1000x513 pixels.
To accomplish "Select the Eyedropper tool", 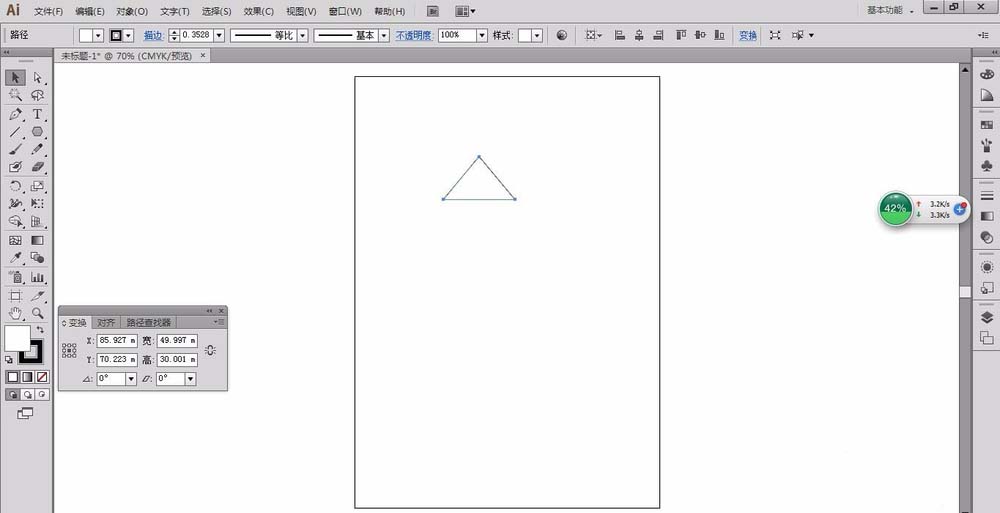I will tap(15, 258).
